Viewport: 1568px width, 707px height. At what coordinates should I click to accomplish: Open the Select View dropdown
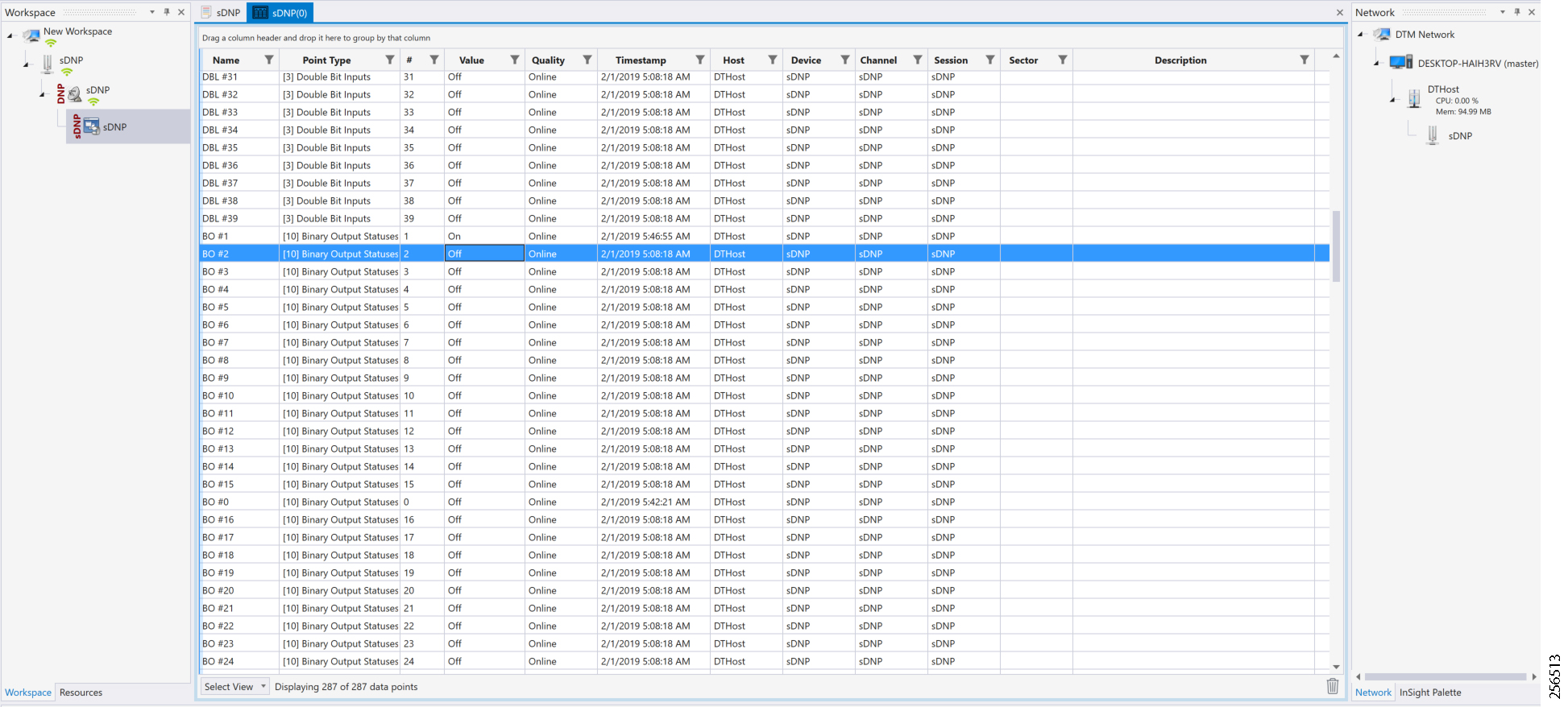coord(234,687)
